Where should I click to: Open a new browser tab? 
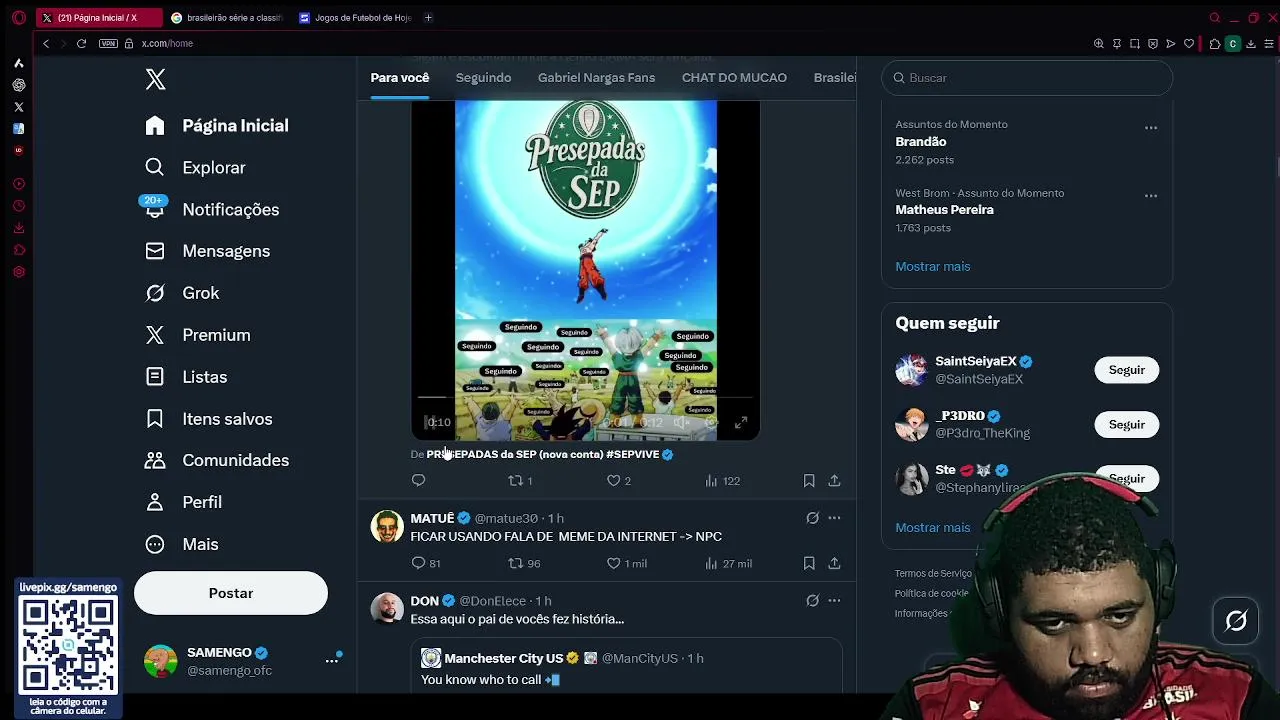pyautogui.click(x=428, y=18)
